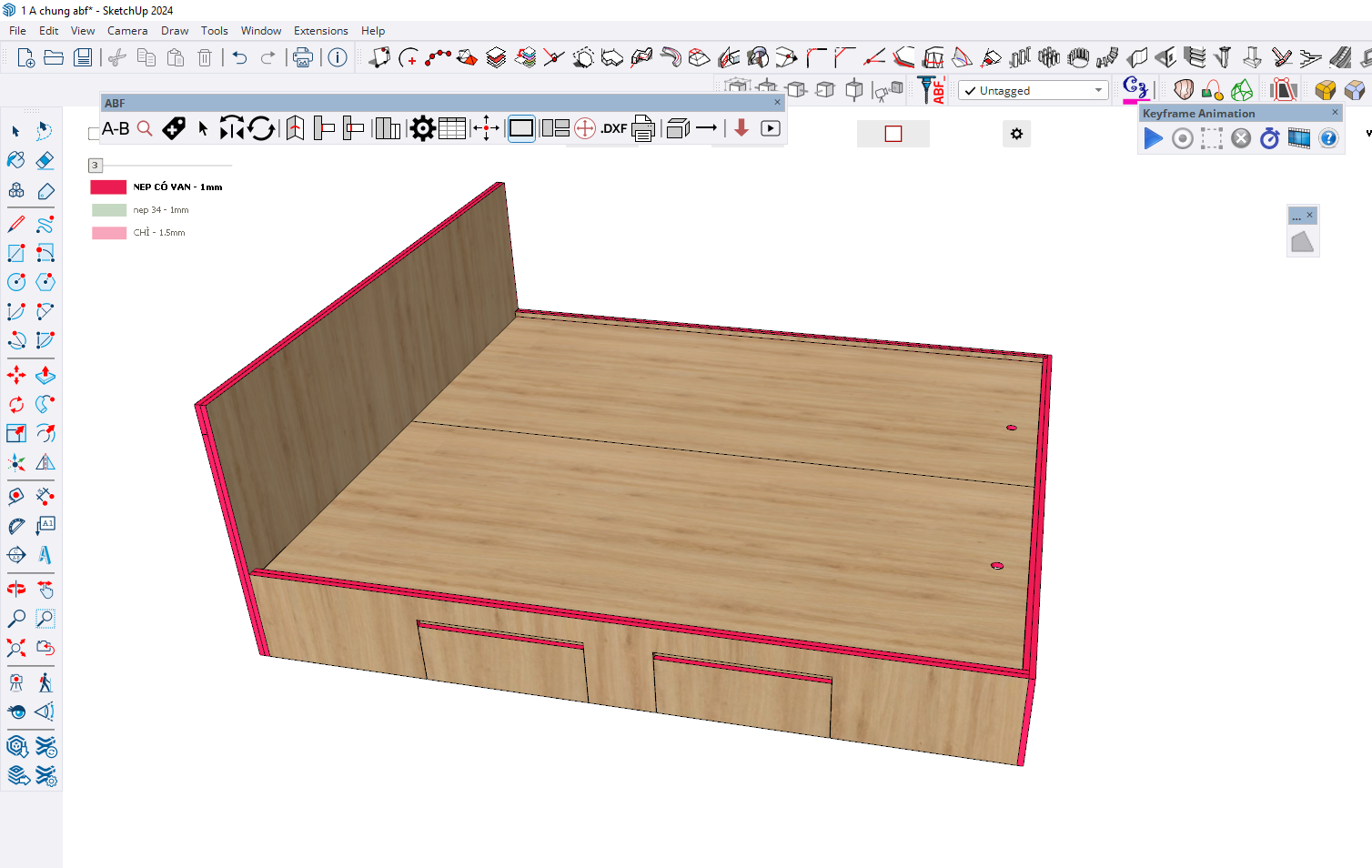
Task: Select the Eraser tool
Action: click(x=45, y=161)
